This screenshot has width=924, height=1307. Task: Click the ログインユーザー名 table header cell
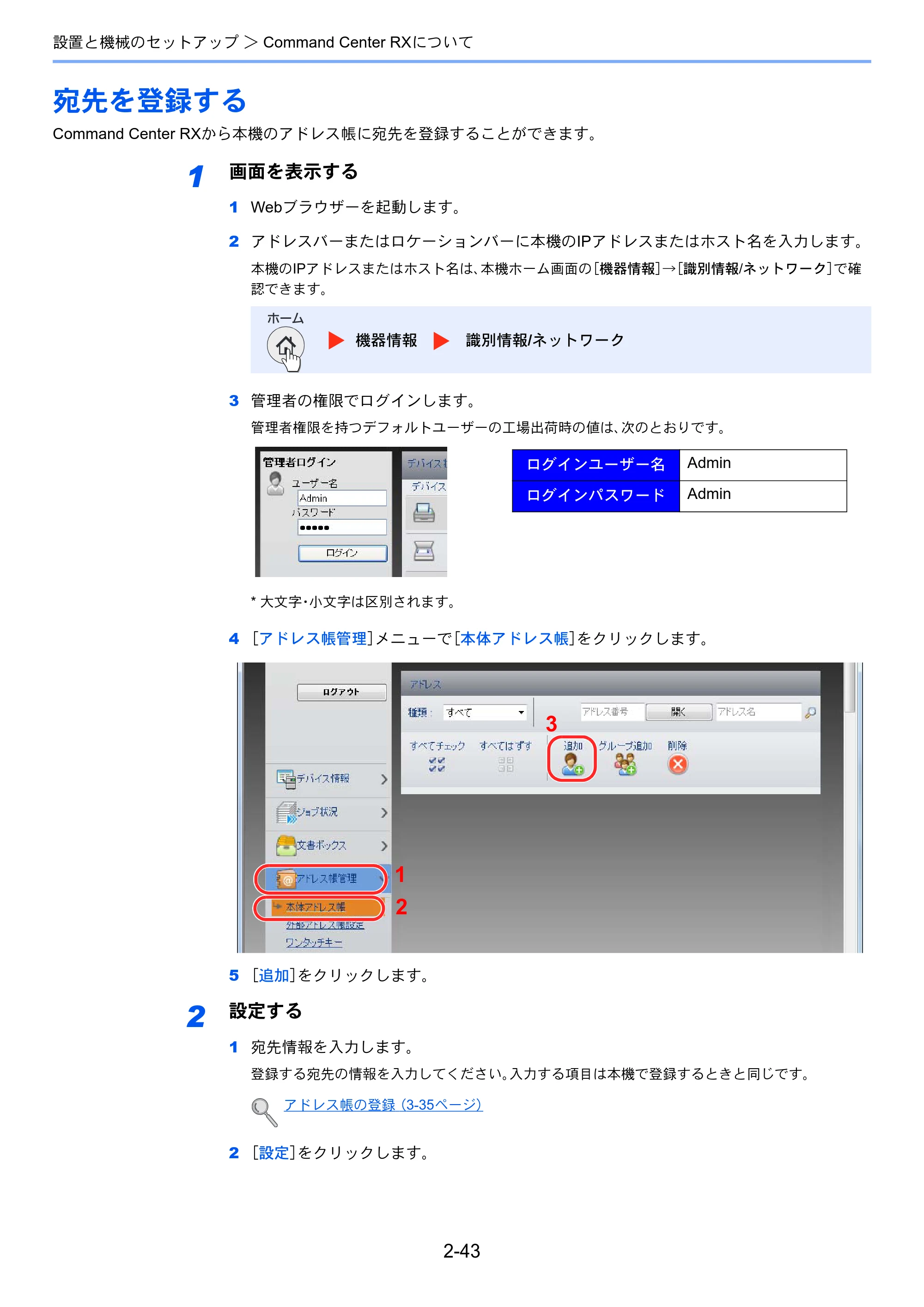pyautogui.click(x=596, y=465)
